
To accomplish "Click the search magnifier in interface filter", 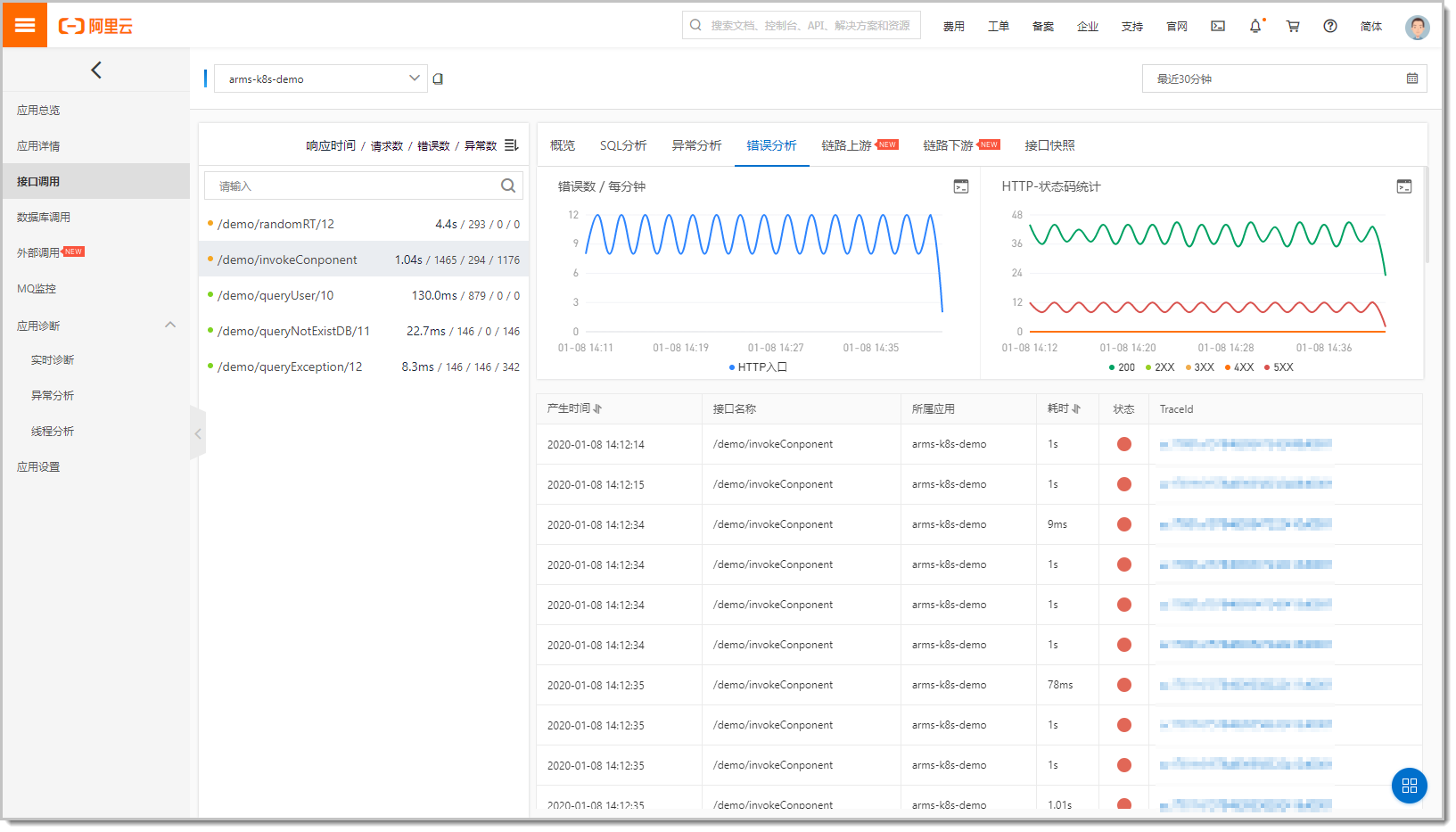I will point(508,185).
